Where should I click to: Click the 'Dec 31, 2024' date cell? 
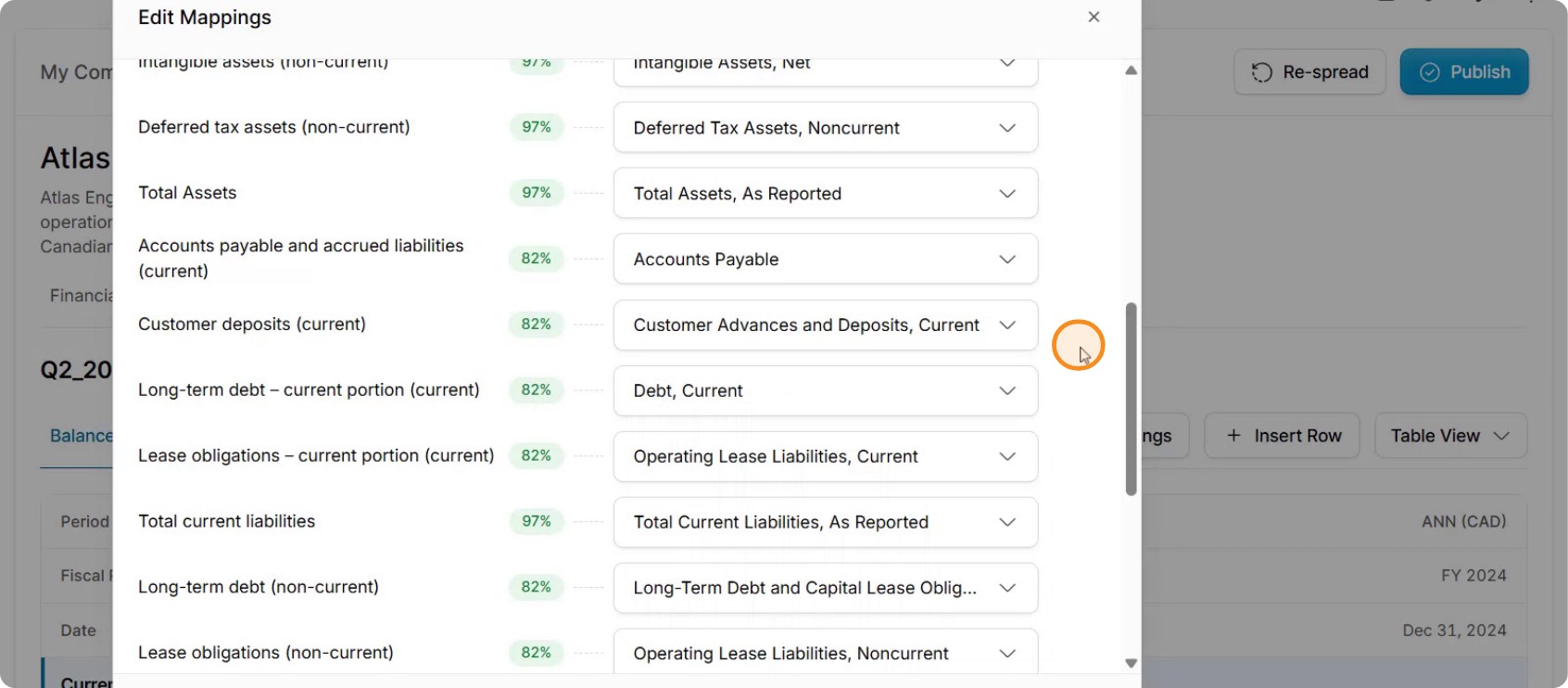[1454, 631]
